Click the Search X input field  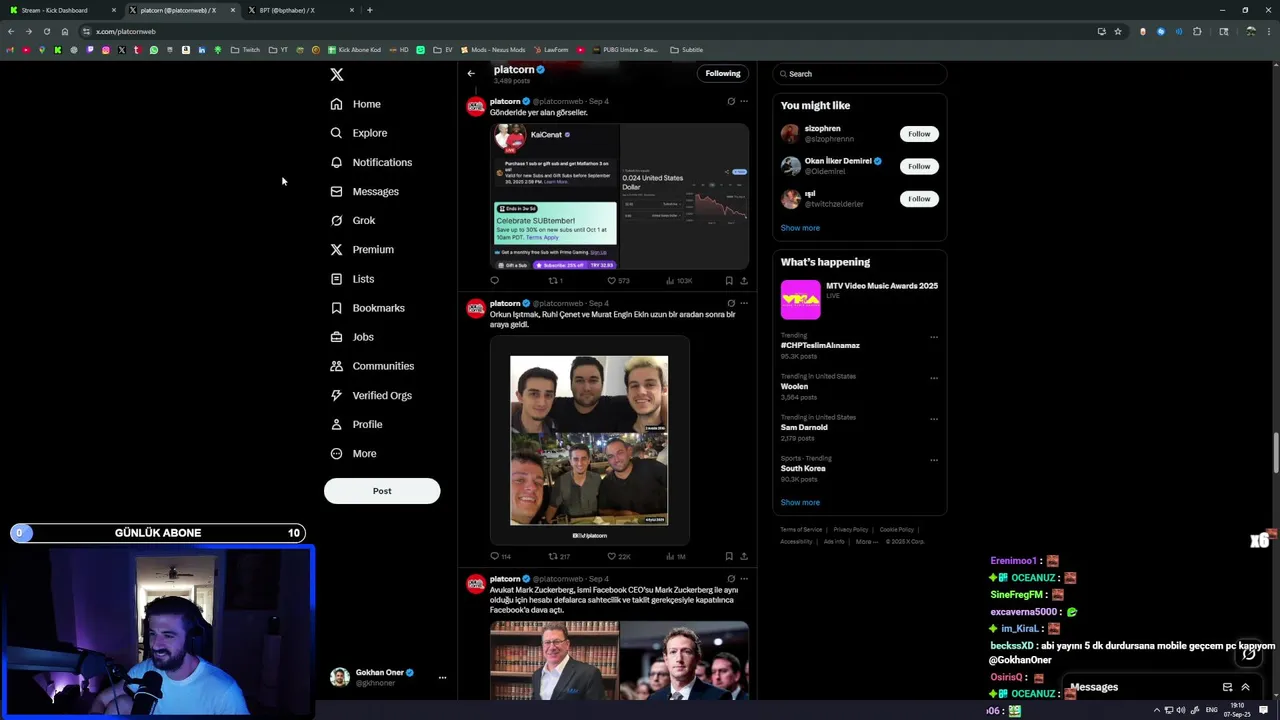coord(859,74)
